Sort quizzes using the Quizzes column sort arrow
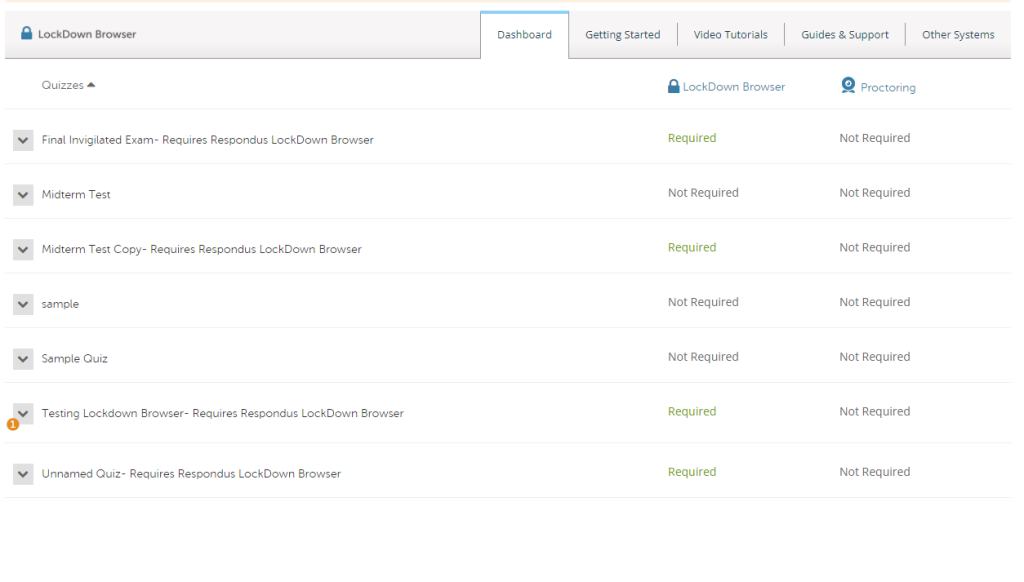 pos(91,85)
